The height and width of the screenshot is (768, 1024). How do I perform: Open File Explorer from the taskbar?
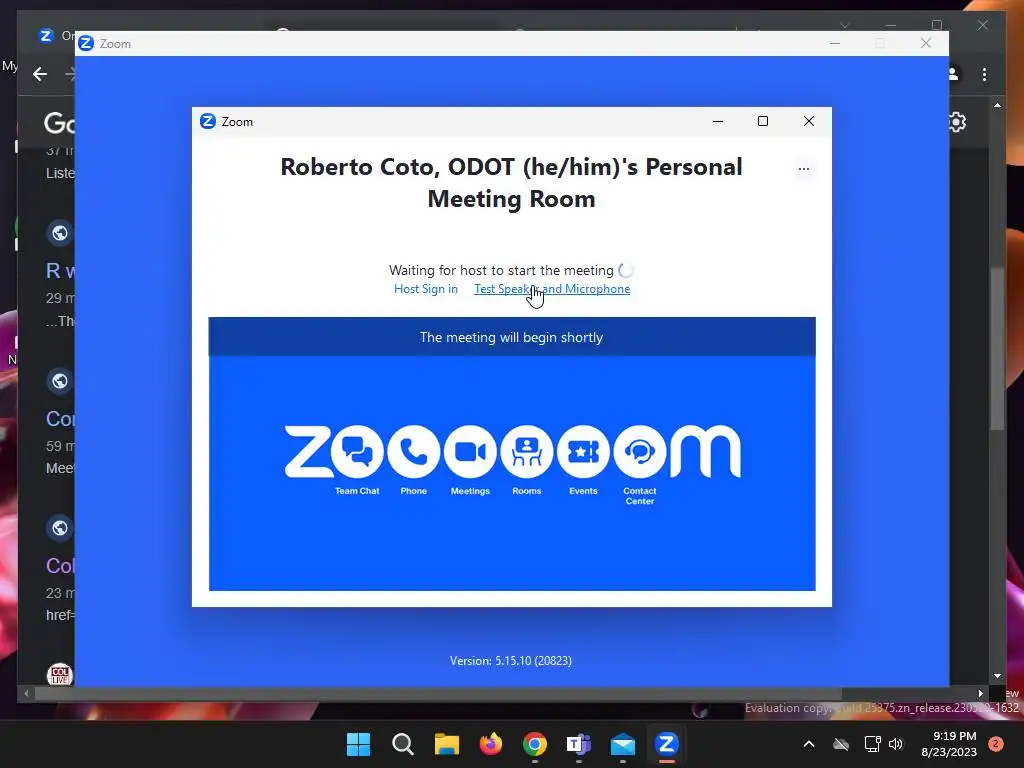click(447, 744)
